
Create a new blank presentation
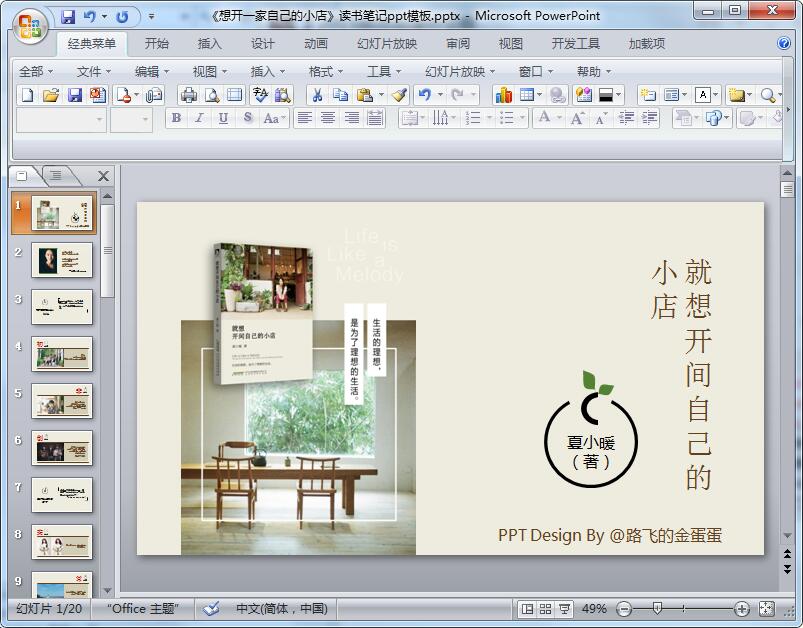tap(28, 95)
